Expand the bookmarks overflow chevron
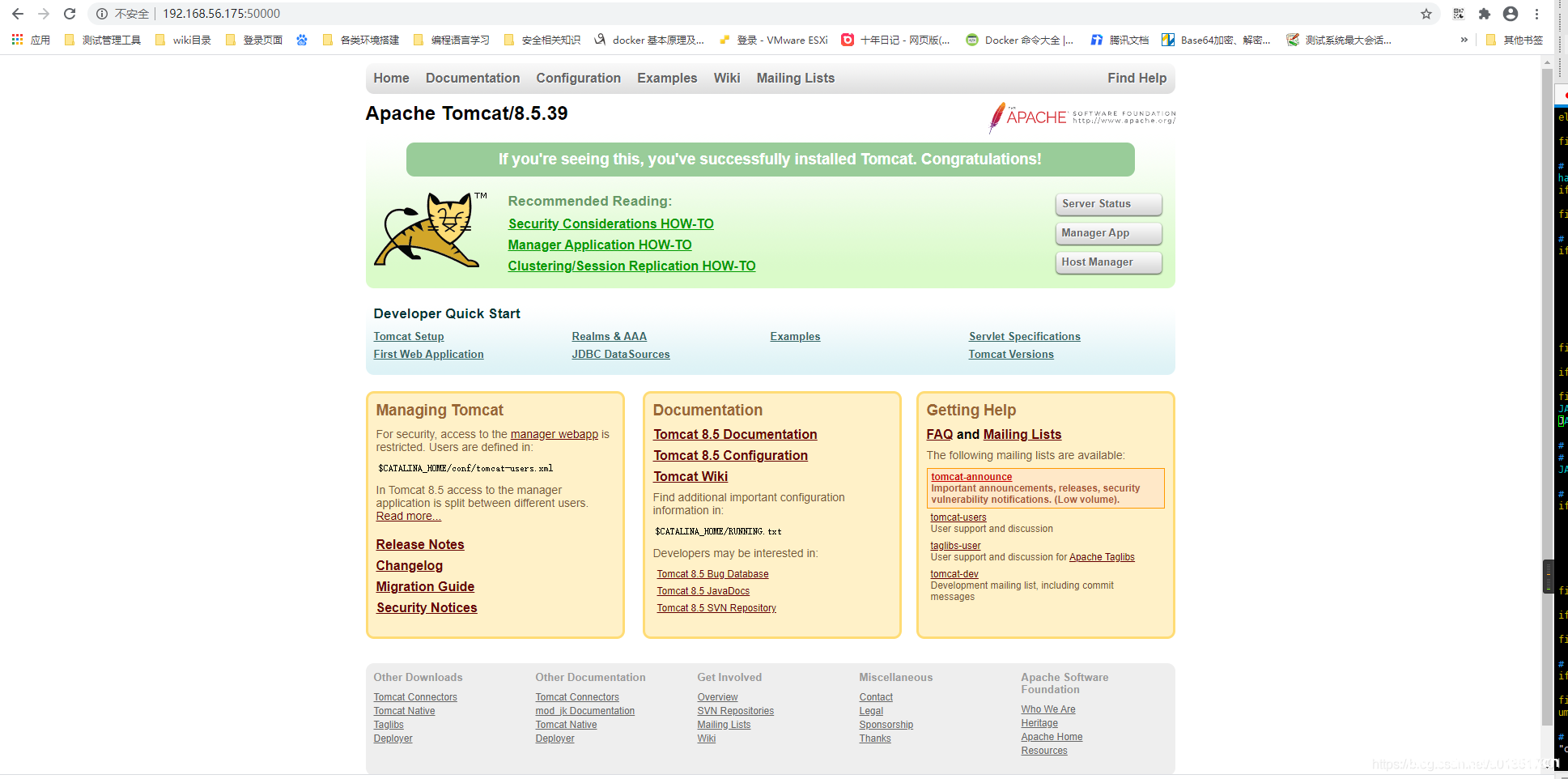 pyautogui.click(x=1464, y=39)
